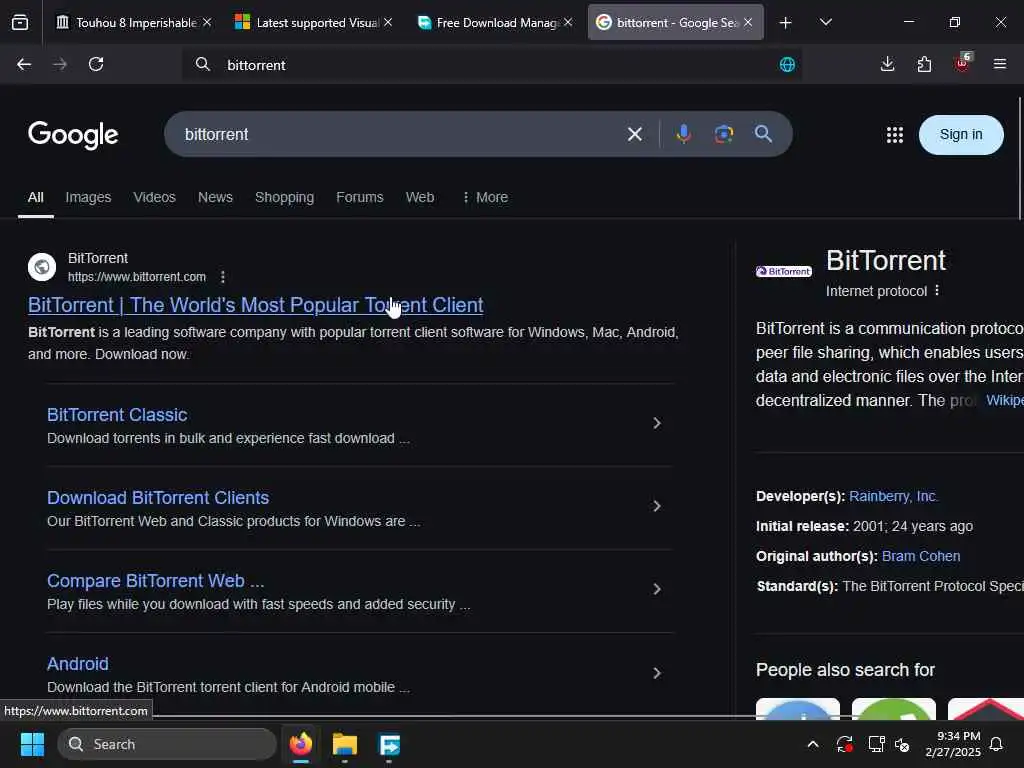1024x768 pixels.
Task: Open the muted volume tray icon
Action: (903, 744)
